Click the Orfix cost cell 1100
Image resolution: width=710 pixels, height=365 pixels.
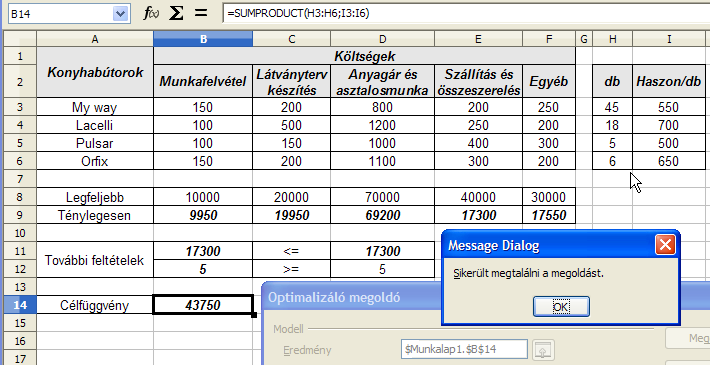click(383, 161)
